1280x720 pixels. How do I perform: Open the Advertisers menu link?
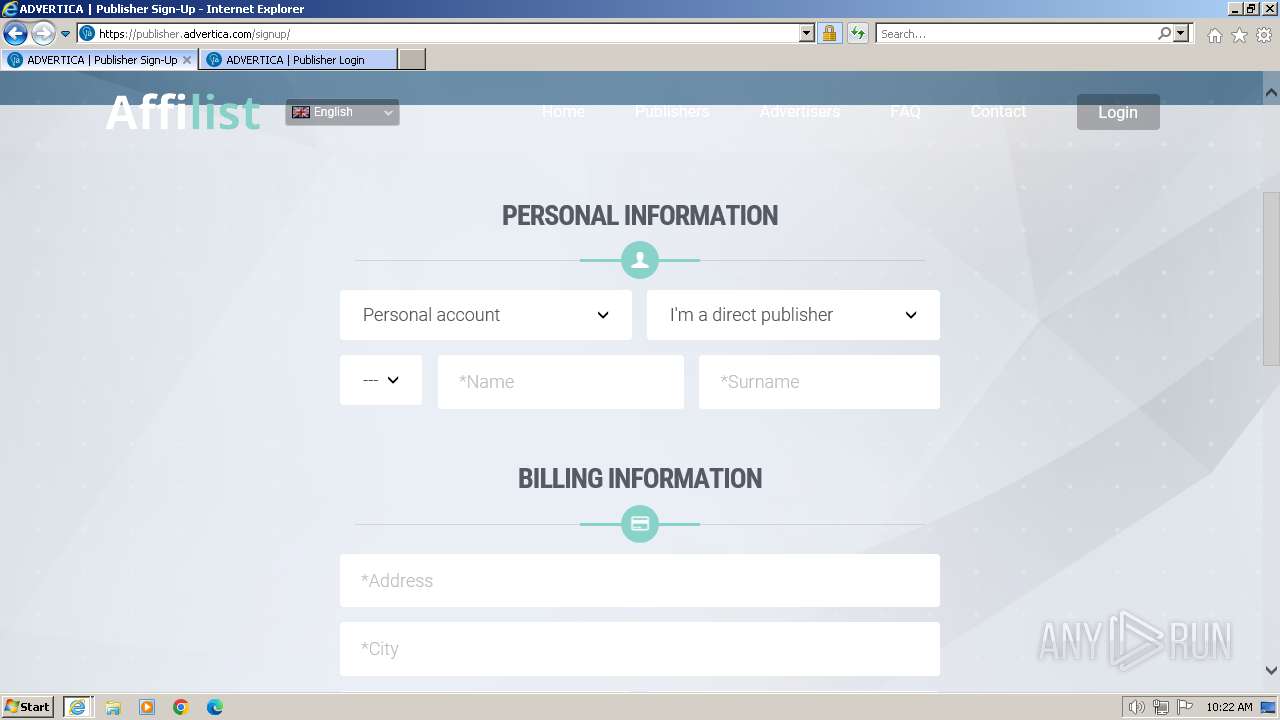(x=800, y=111)
